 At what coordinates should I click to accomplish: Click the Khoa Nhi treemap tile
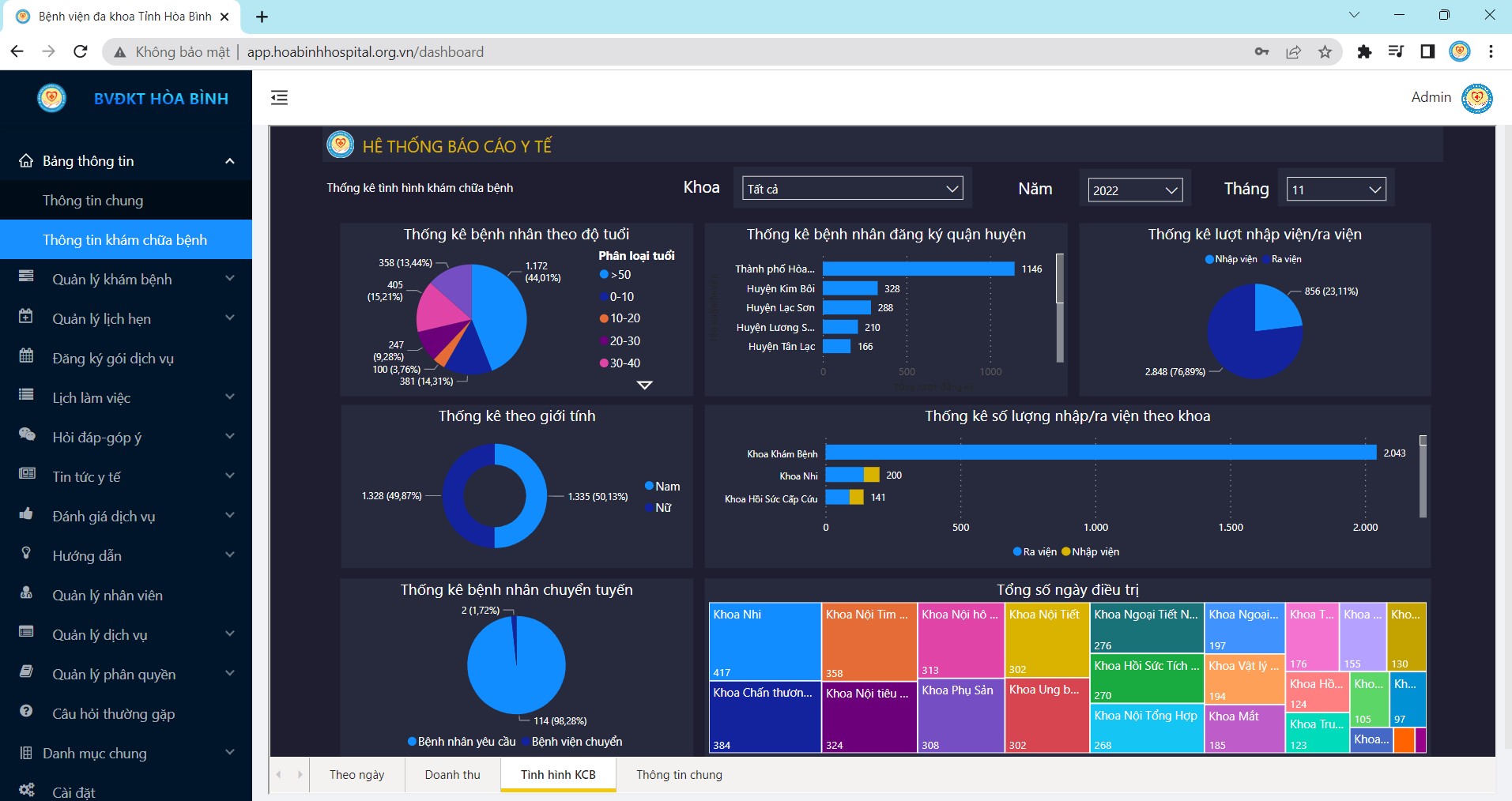764,641
